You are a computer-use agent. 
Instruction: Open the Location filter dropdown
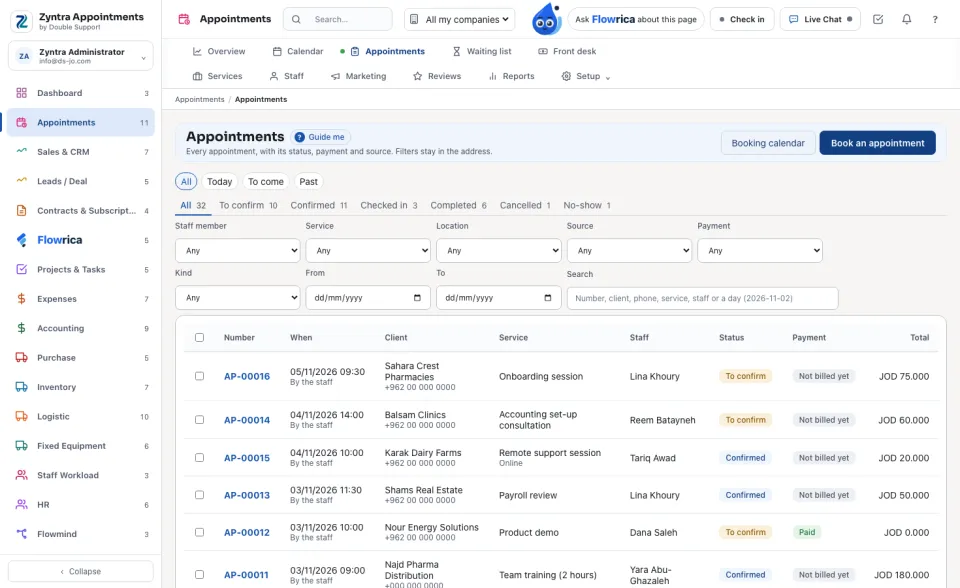coord(498,251)
